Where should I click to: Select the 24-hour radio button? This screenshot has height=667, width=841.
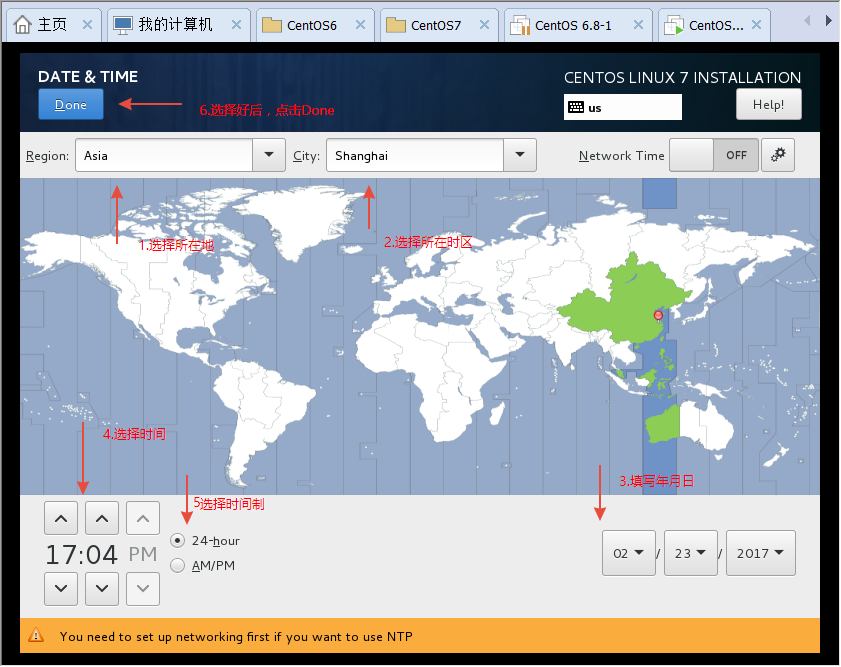click(178, 540)
